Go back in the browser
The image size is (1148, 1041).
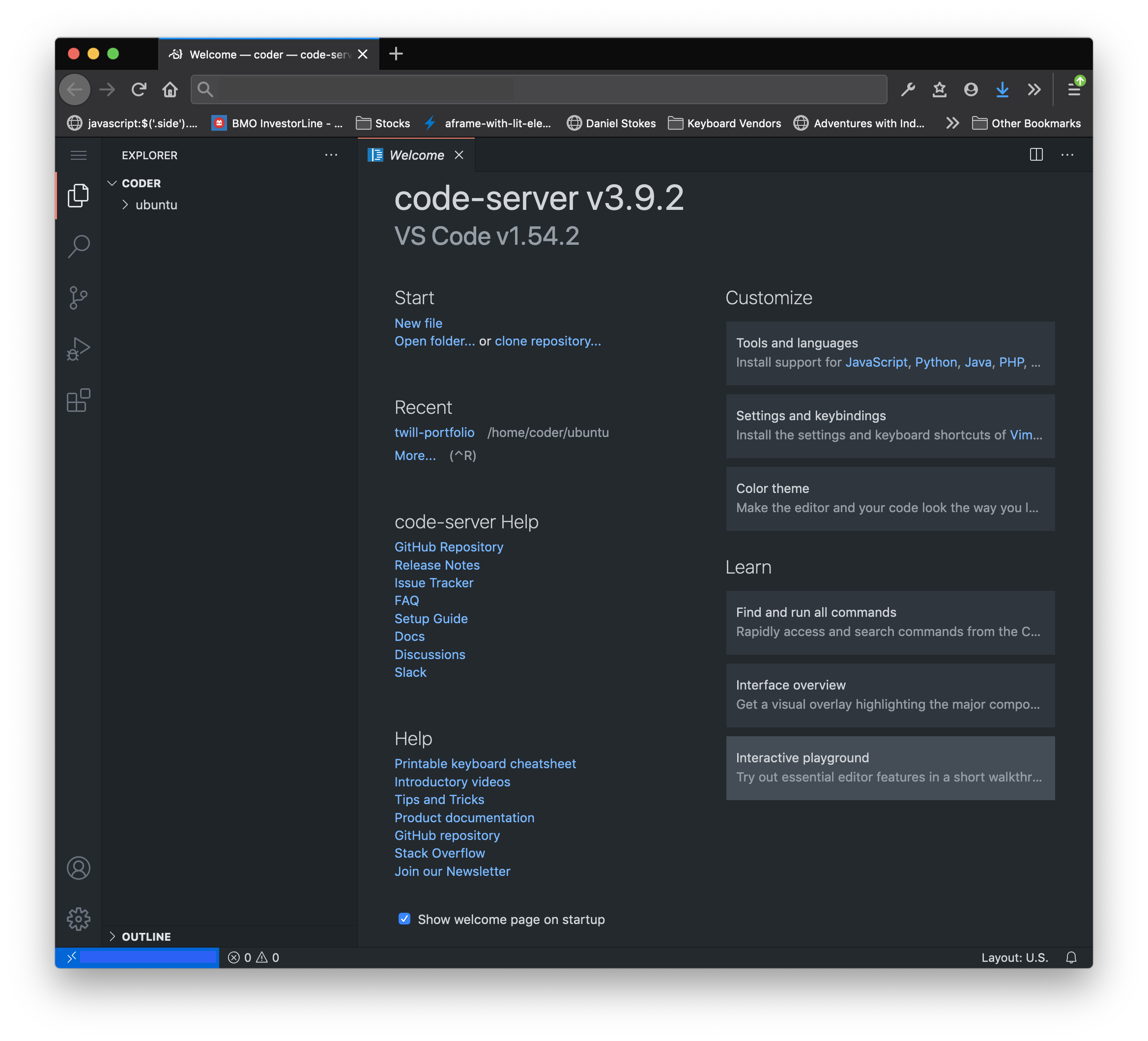(75, 89)
